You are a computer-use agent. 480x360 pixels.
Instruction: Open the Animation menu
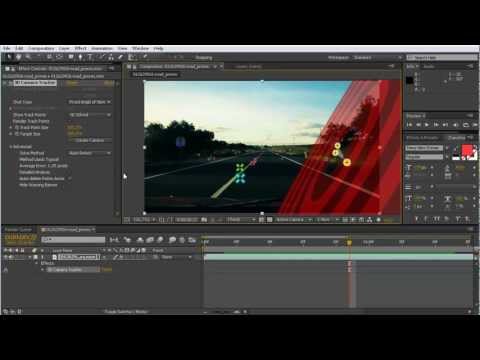click(x=102, y=48)
